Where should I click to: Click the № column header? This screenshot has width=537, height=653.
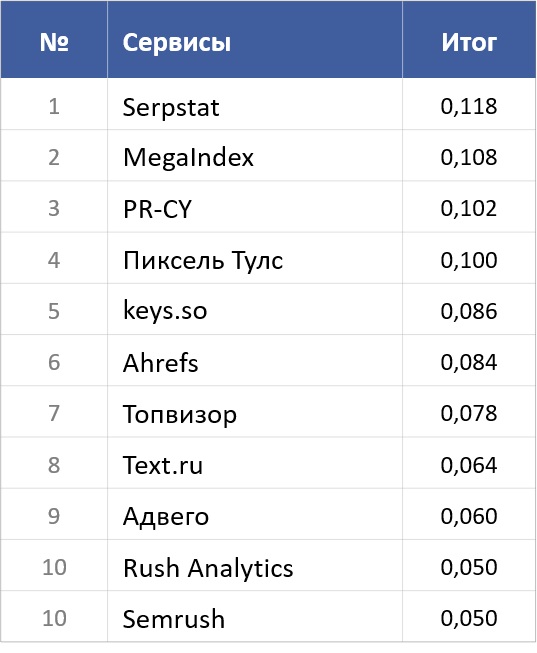coord(54,42)
